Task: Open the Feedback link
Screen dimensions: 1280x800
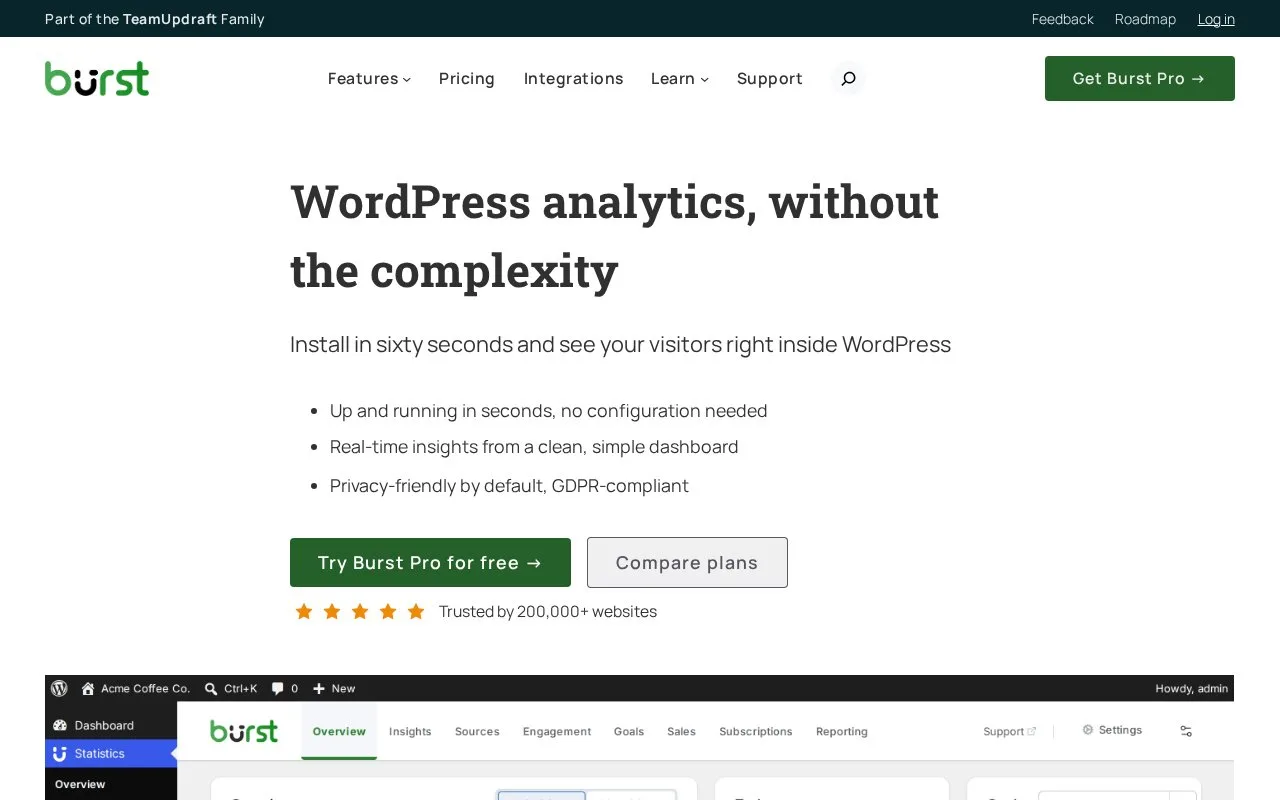Action: [x=1063, y=19]
